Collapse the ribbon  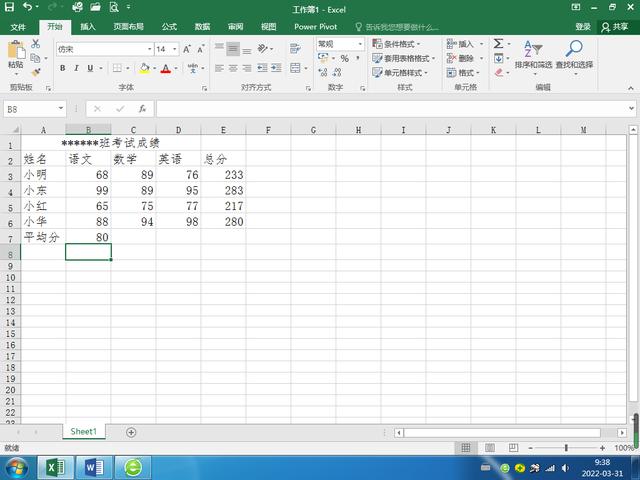(631, 88)
